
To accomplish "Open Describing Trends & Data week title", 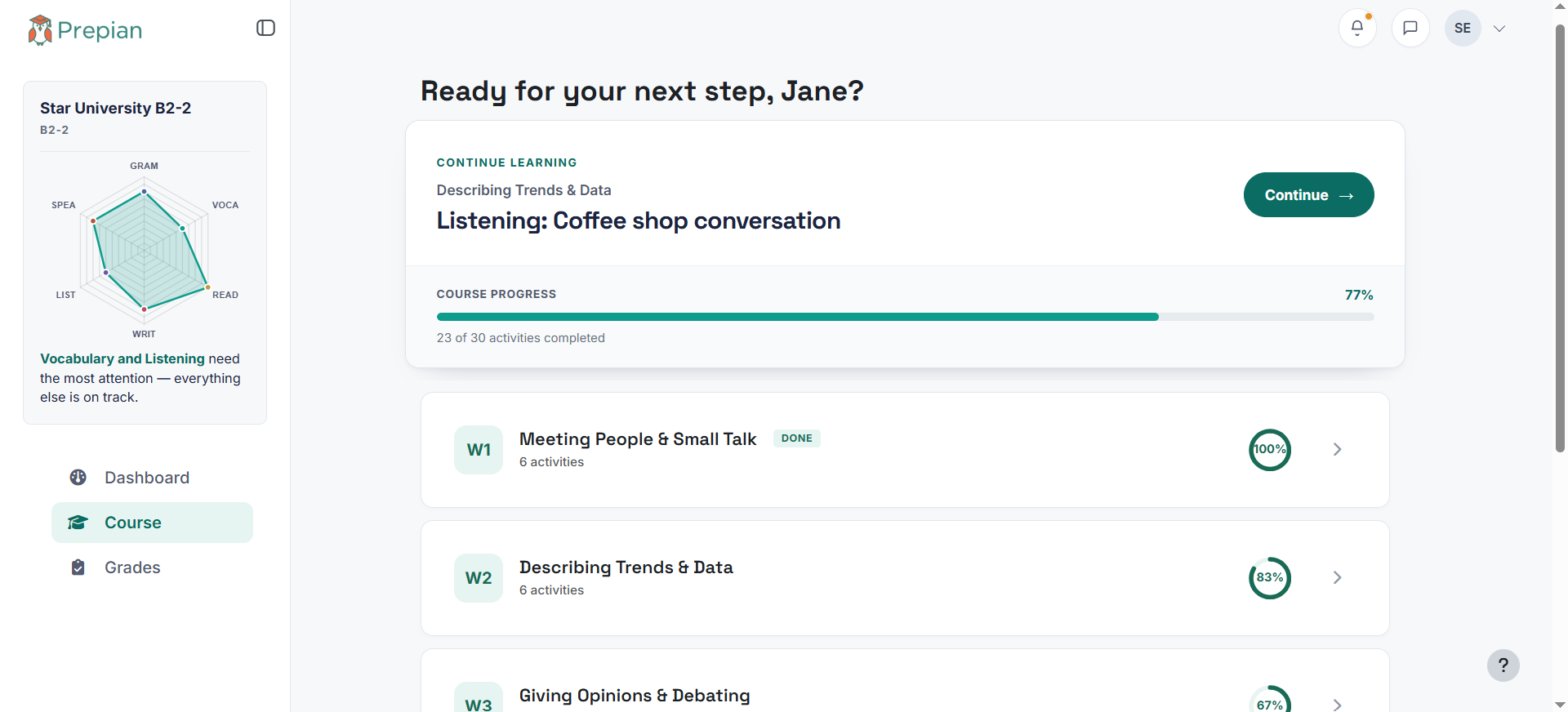I will pyautogui.click(x=626, y=567).
